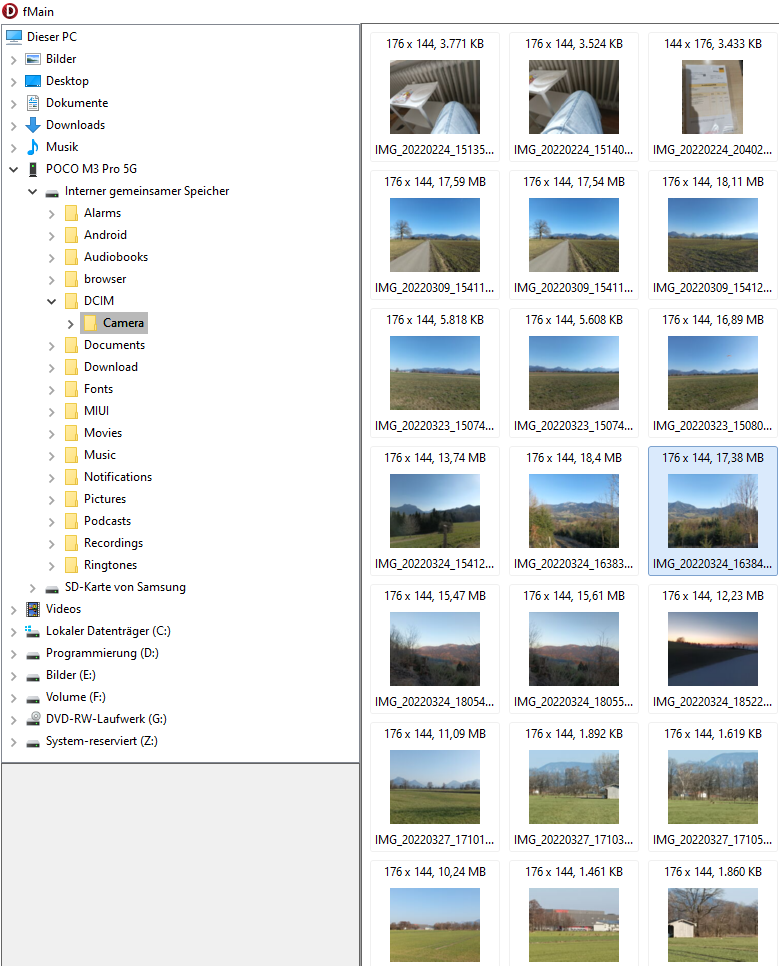This screenshot has width=779, height=966.
Task: Click the Bilder (E:) drive icon
Action: pos(33,676)
